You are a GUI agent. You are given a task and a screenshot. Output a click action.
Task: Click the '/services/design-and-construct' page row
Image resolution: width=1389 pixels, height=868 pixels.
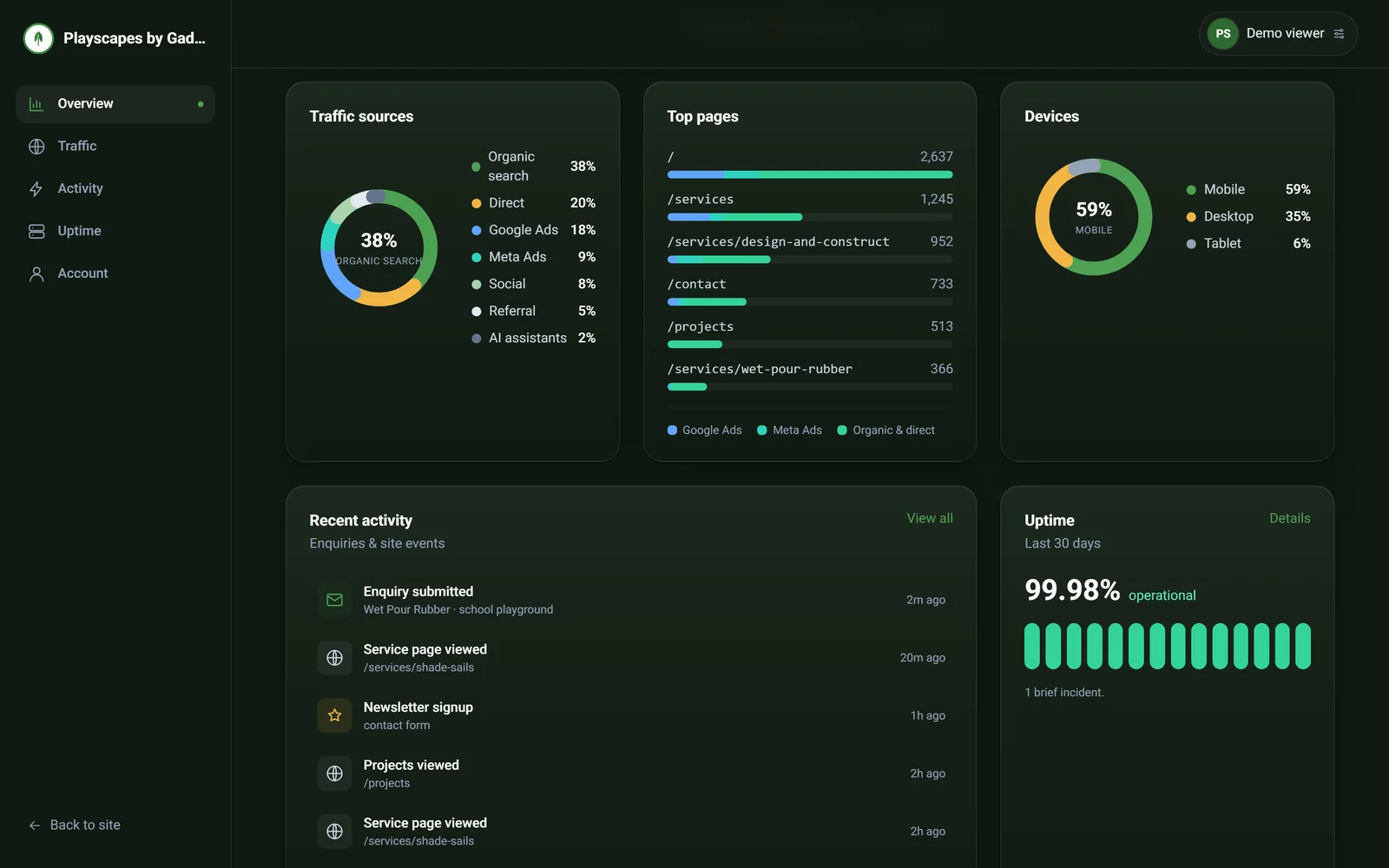tap(810, 248)
